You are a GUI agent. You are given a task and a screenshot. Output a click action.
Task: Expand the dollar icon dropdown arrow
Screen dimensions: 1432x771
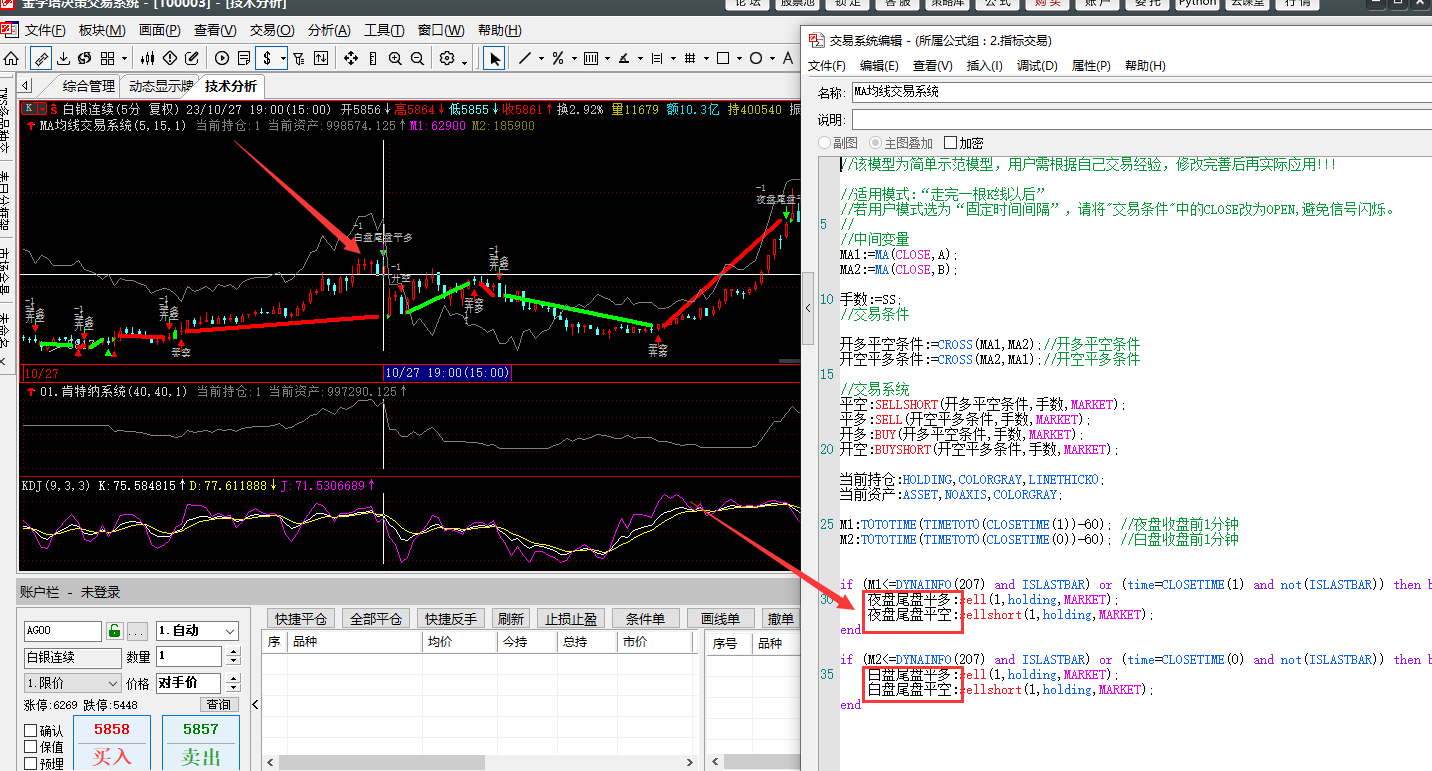[283, 59]
